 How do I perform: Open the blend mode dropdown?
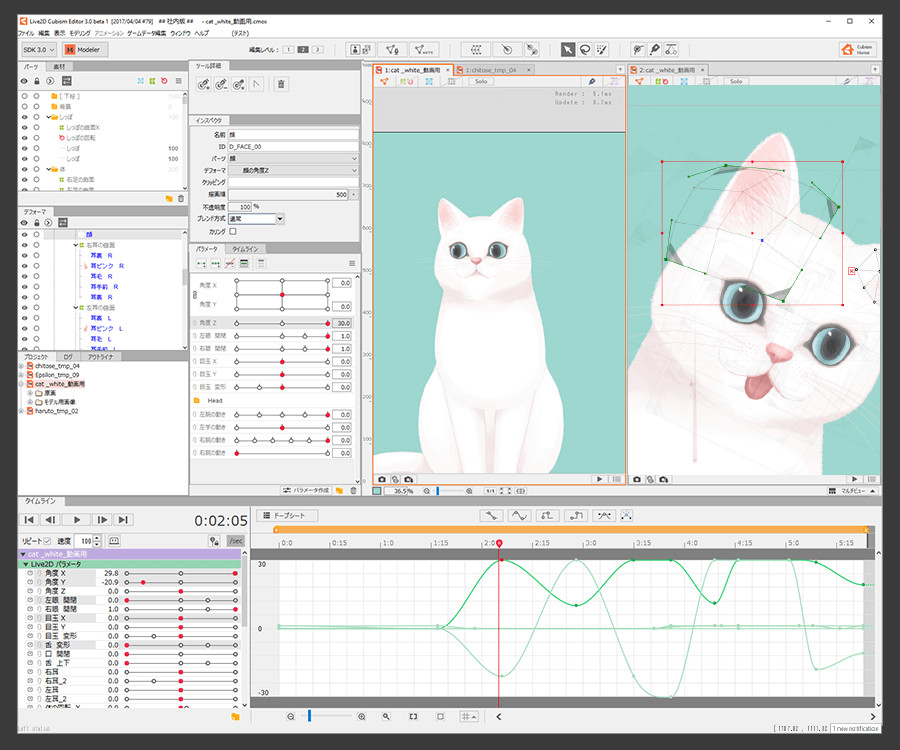[x=256, y=219]
